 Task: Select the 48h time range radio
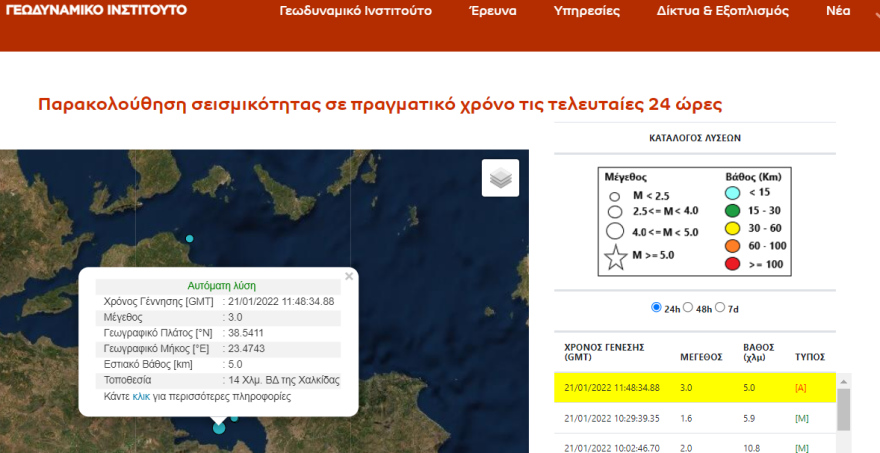(x=688, y=308)
